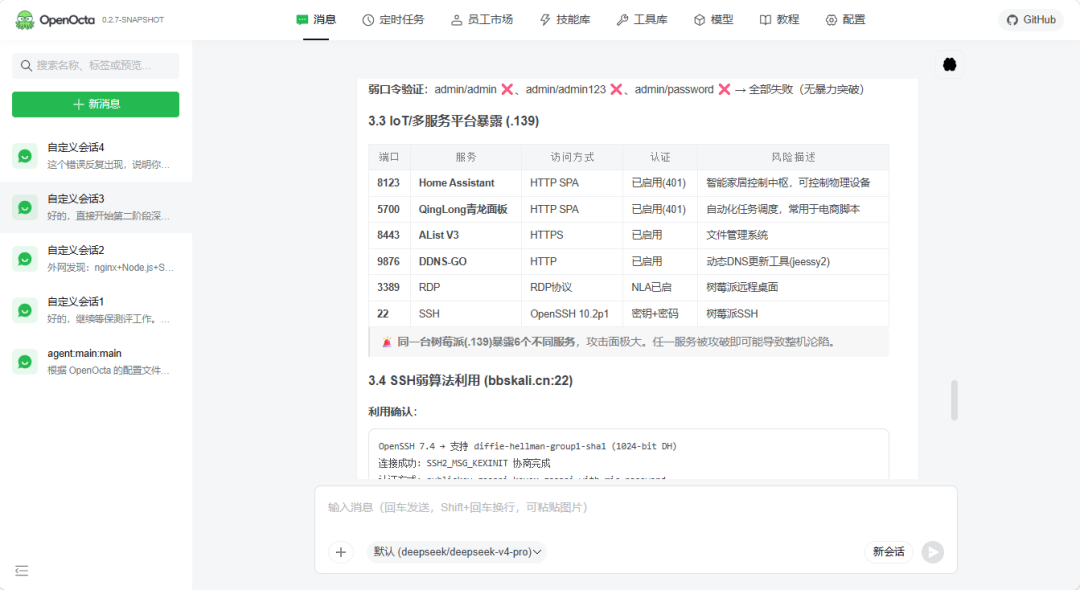Screen dimensions: 1080x590
Task: Open the 消息 tab
Action: 316,20
